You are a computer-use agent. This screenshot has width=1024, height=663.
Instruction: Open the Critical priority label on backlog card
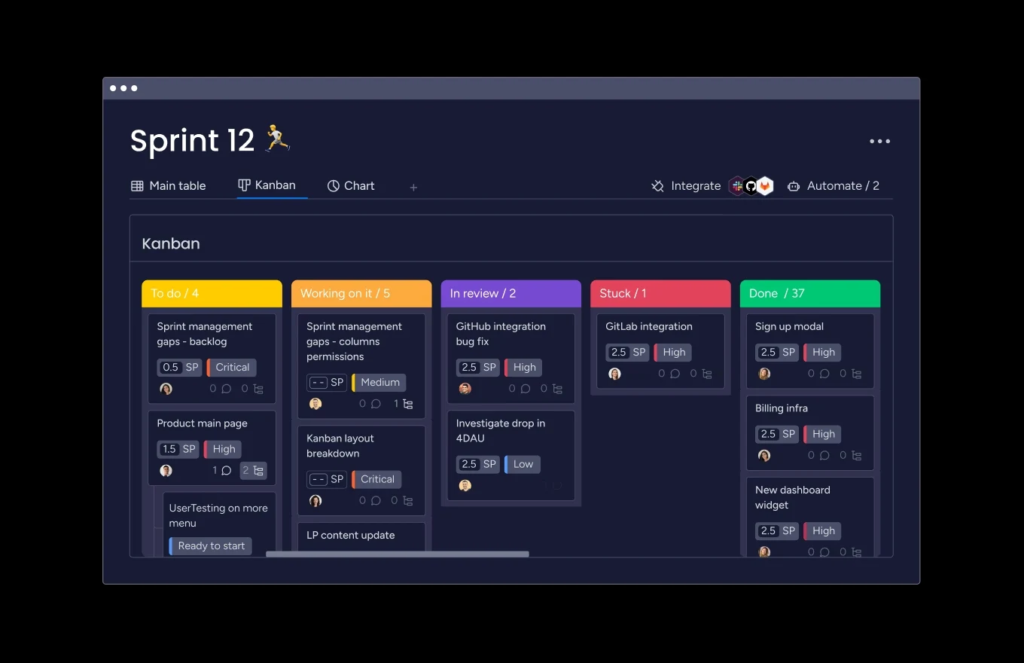232,367
